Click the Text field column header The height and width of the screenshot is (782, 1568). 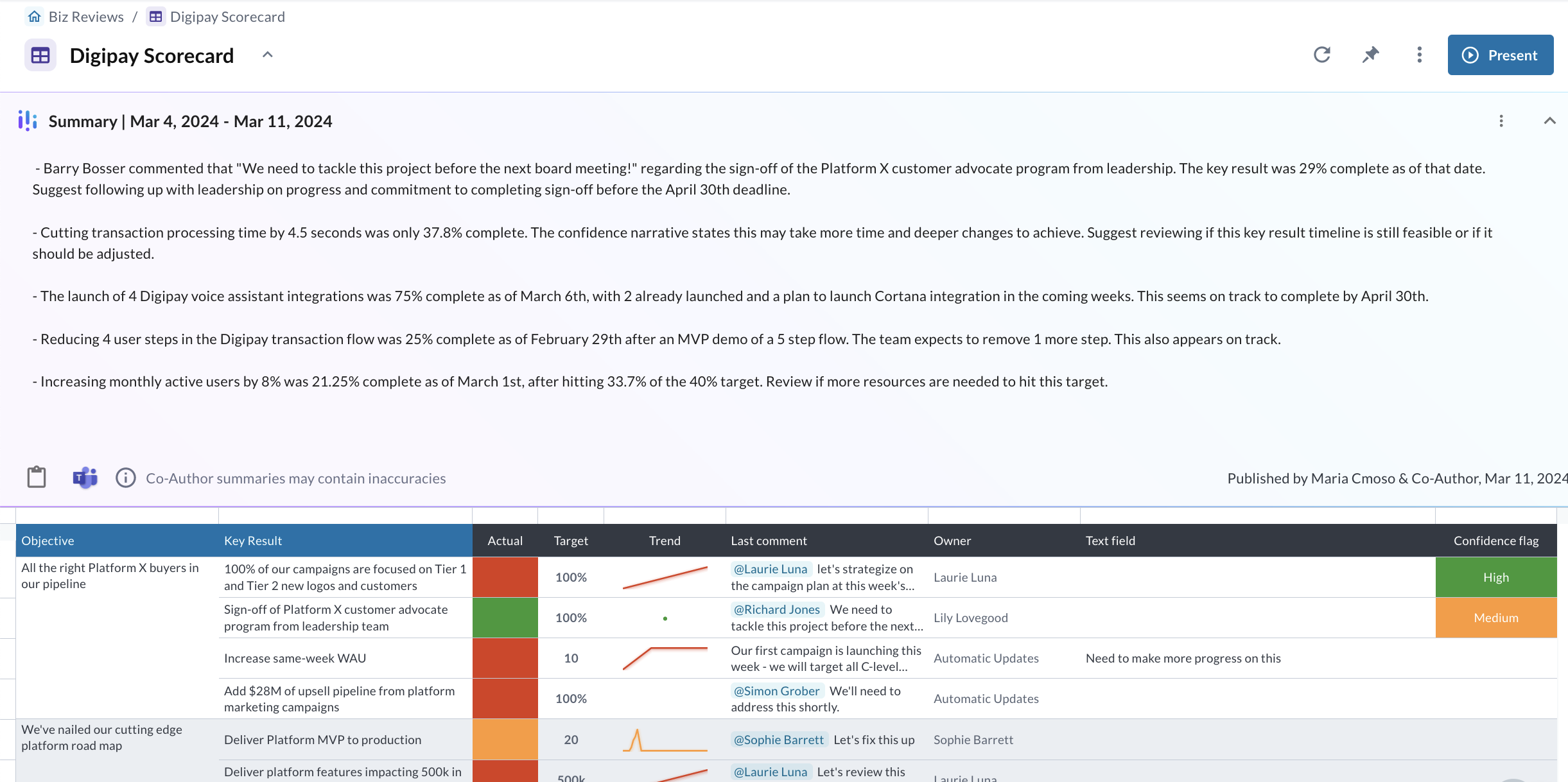point(1258,541)
